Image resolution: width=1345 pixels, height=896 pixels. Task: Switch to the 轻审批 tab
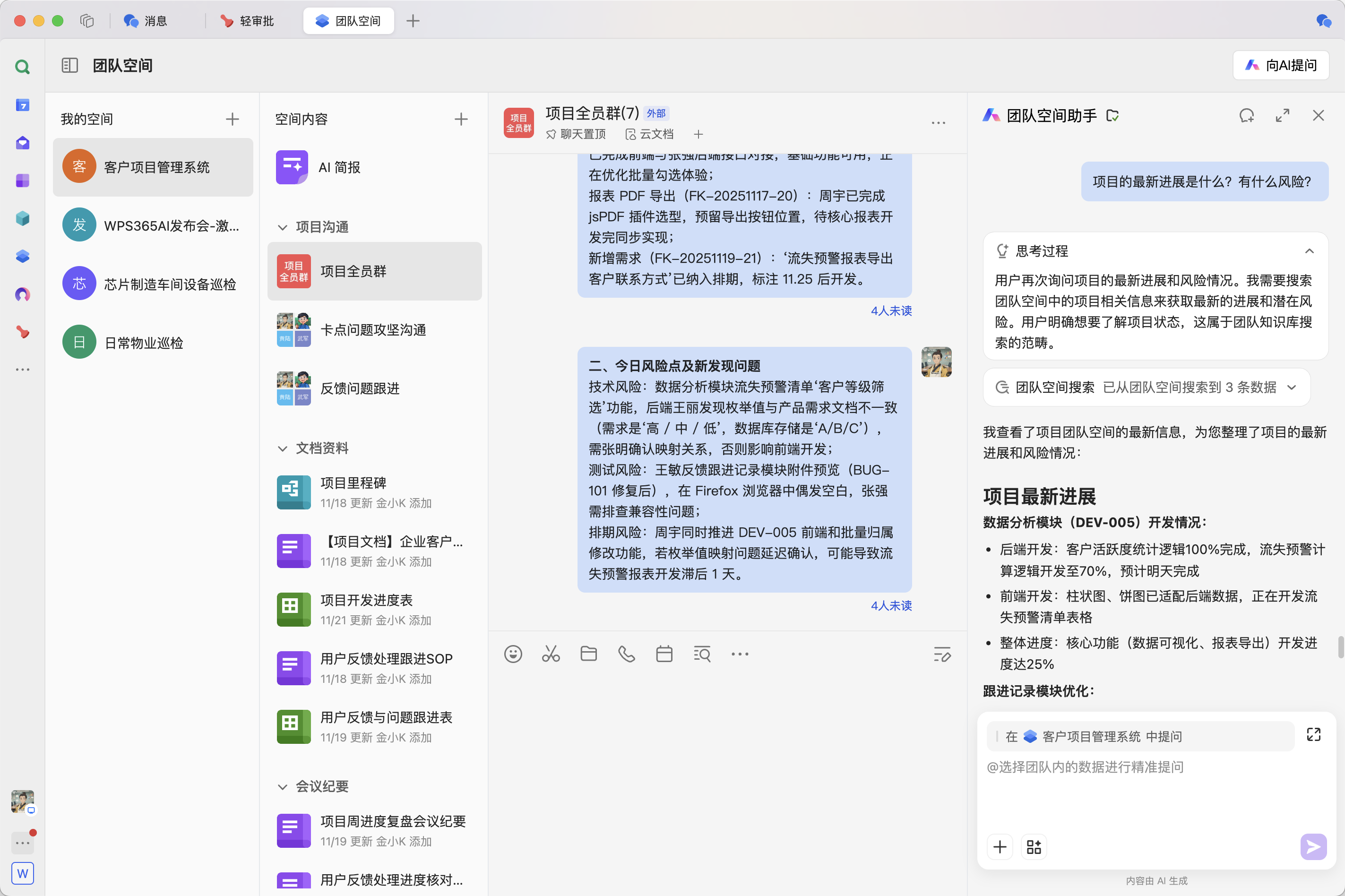click(x=247, y=21)
